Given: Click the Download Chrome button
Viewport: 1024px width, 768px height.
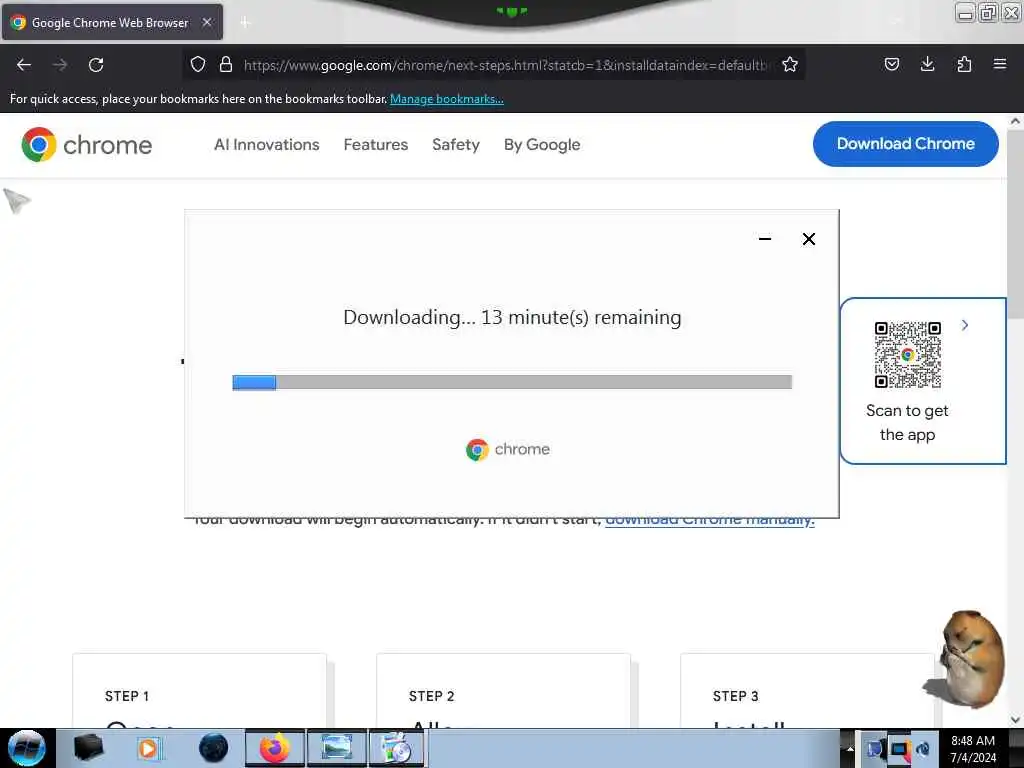Looking at the screenshot, I should pyautogui.click(x=905, y=144).
